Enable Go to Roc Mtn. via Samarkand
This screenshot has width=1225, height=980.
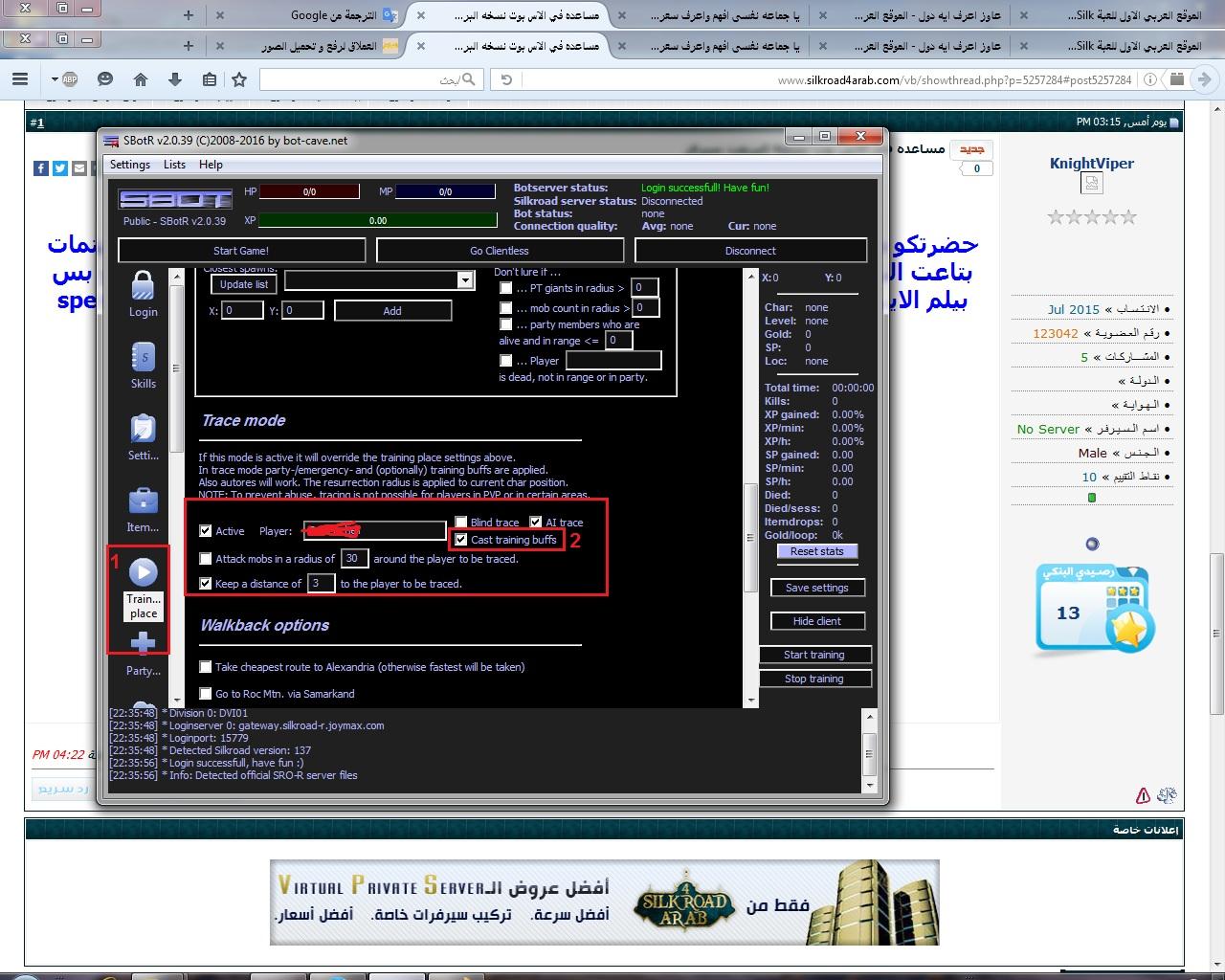click(206, 694)
